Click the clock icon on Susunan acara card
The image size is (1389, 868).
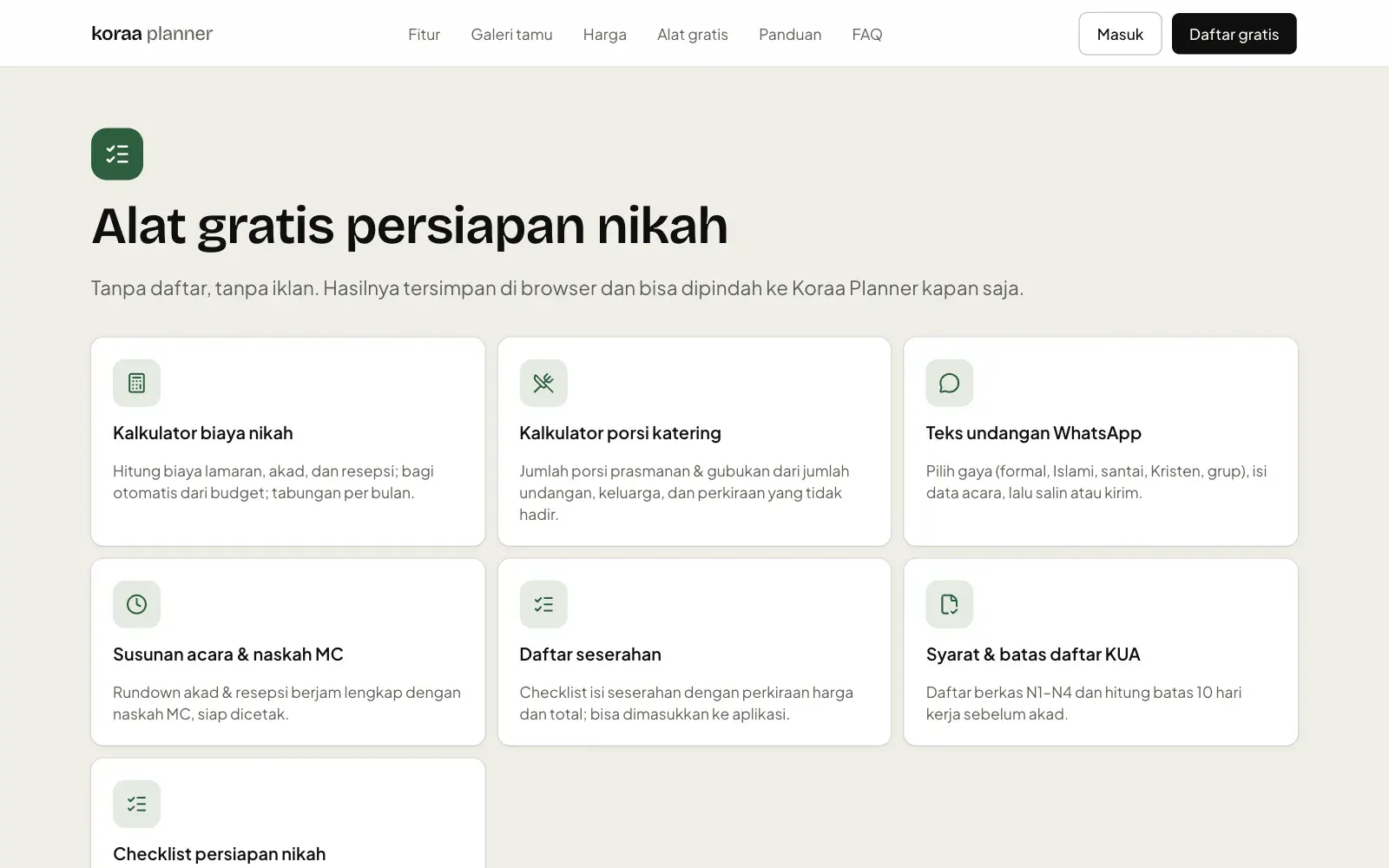tap(136, 604)
